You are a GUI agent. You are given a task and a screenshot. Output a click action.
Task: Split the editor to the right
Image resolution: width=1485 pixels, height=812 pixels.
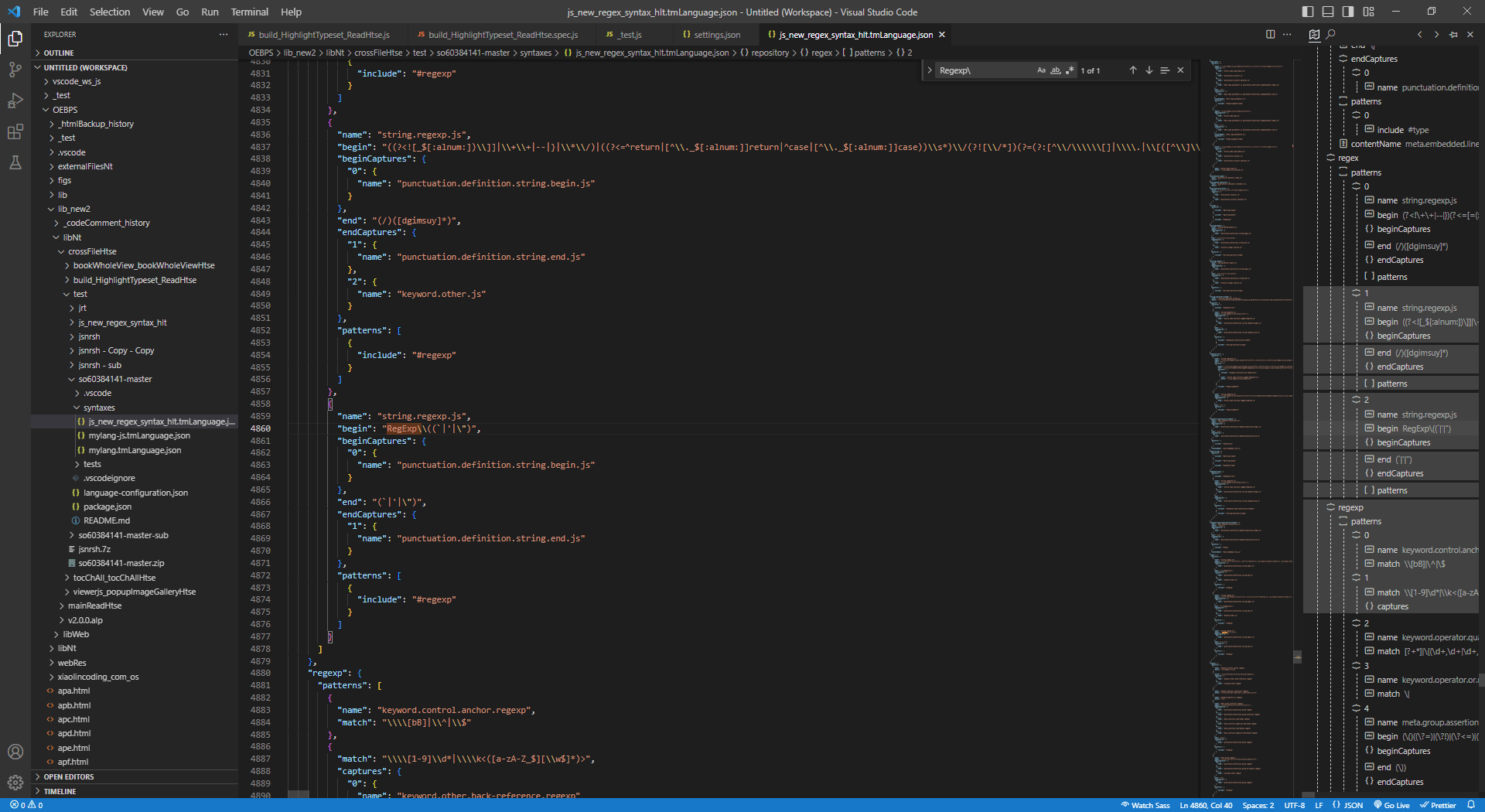(x=1269, y=34)
